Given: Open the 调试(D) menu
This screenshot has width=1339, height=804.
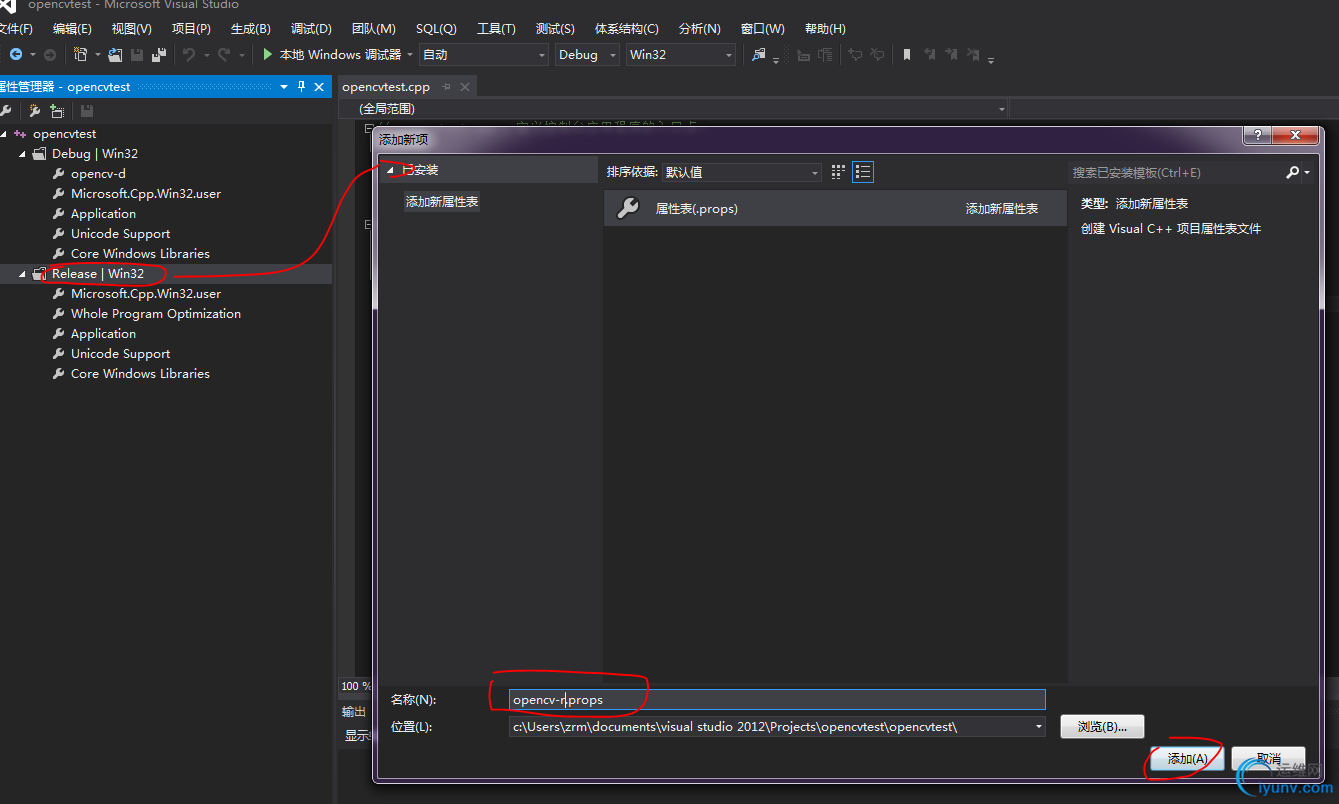Looking at the screenshot, I should coord(311,29).
